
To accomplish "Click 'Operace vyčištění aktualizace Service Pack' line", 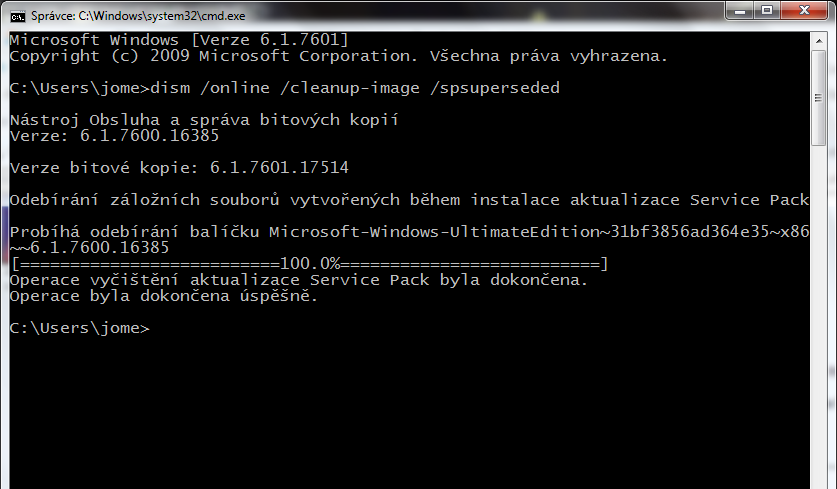I will [298, 280].
